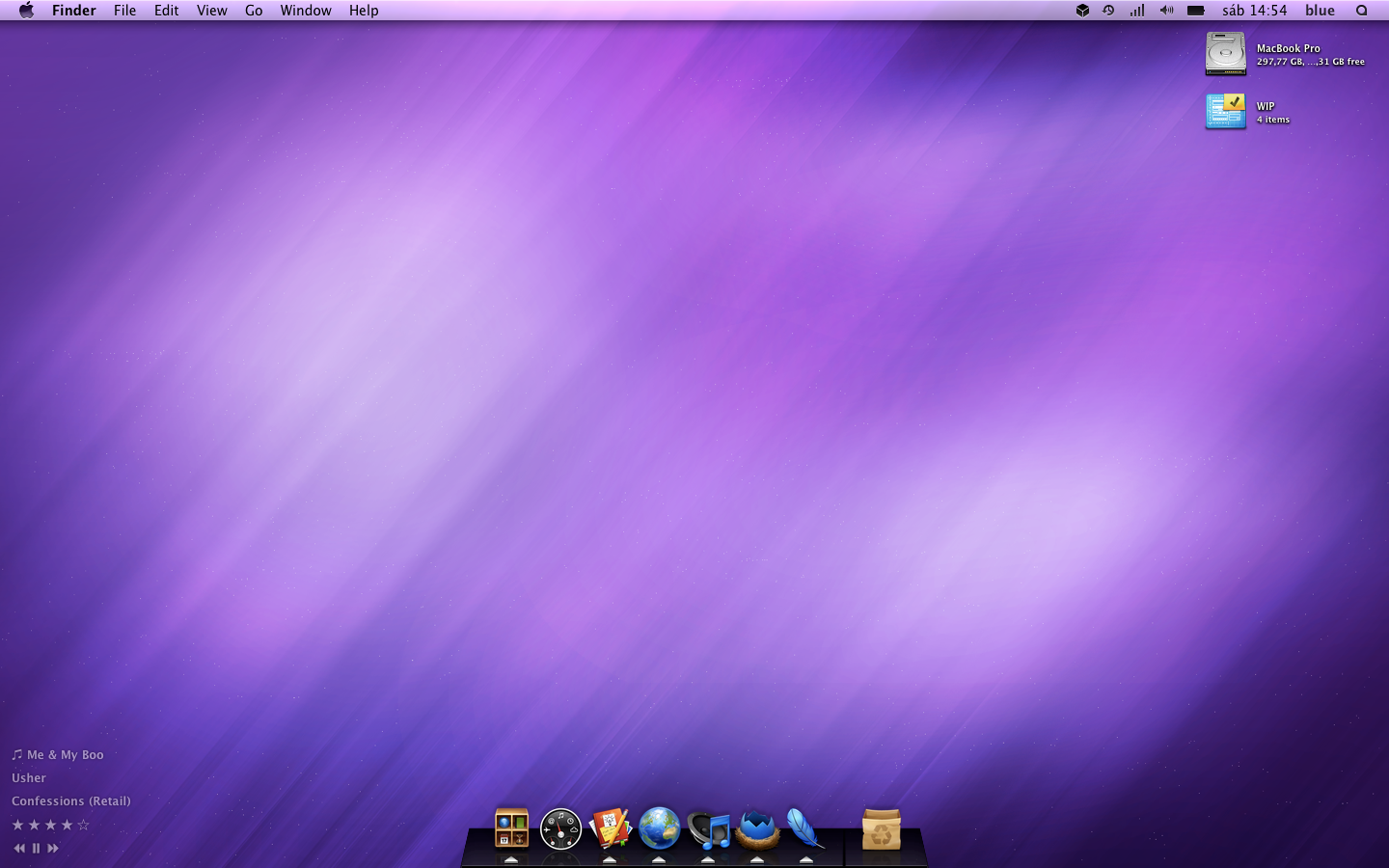Screen dimensions: 1389x868
Task: Open the Time Machine menu bar icon
Action: pyautogui.click(x=1109, y=11)
